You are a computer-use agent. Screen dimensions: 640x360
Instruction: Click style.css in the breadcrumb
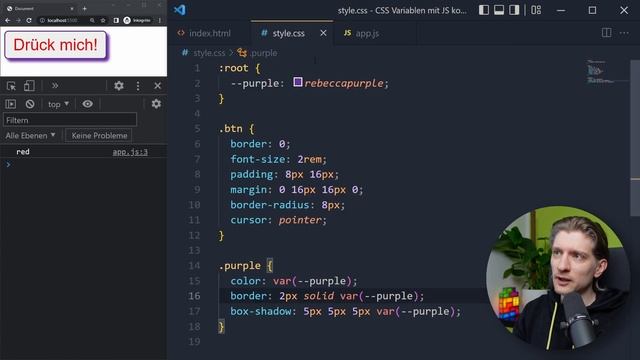point(209,53)
